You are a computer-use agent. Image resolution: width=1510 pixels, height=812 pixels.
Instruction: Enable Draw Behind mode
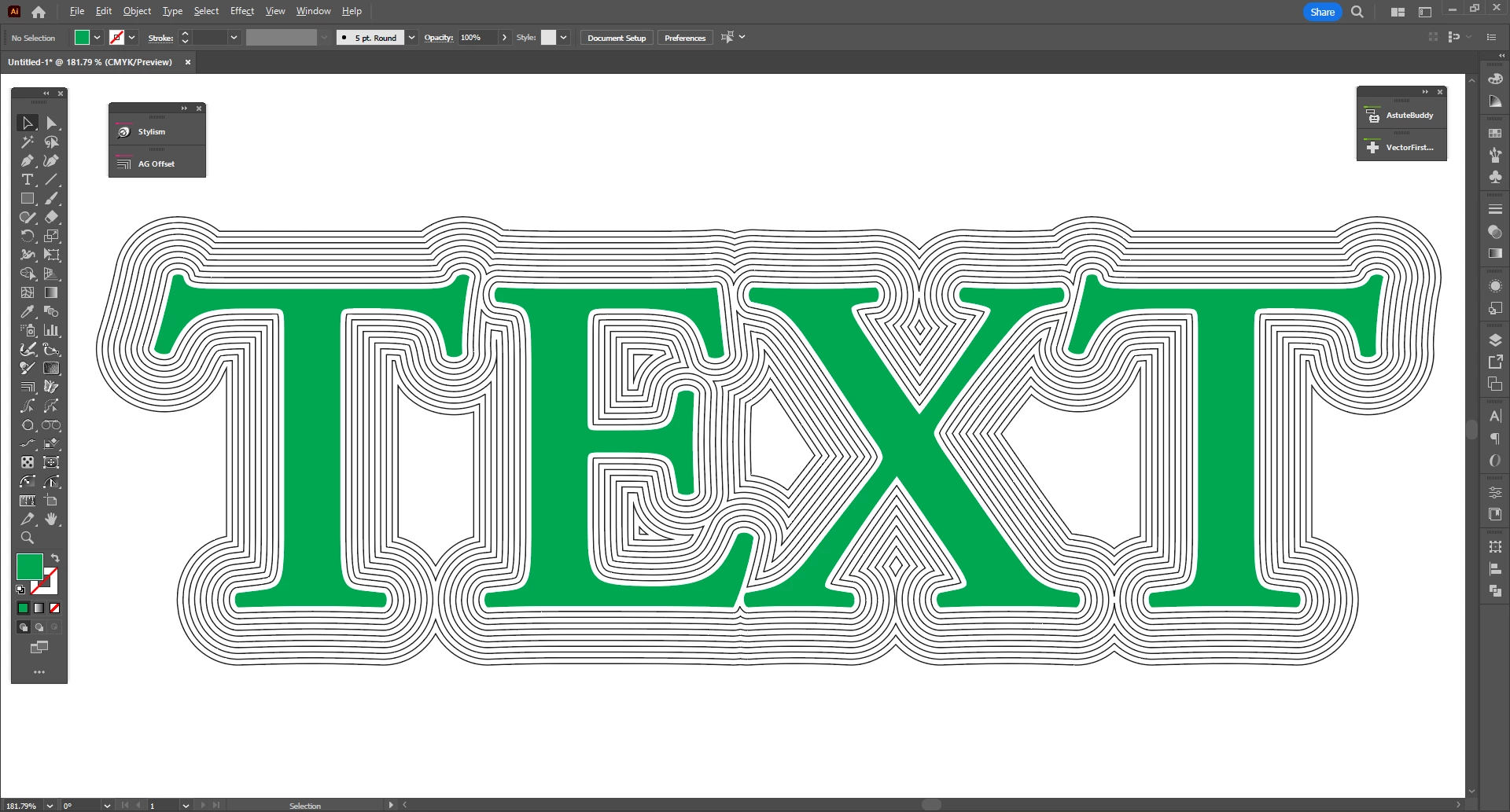pyautogui.click(x=39, y=627)
